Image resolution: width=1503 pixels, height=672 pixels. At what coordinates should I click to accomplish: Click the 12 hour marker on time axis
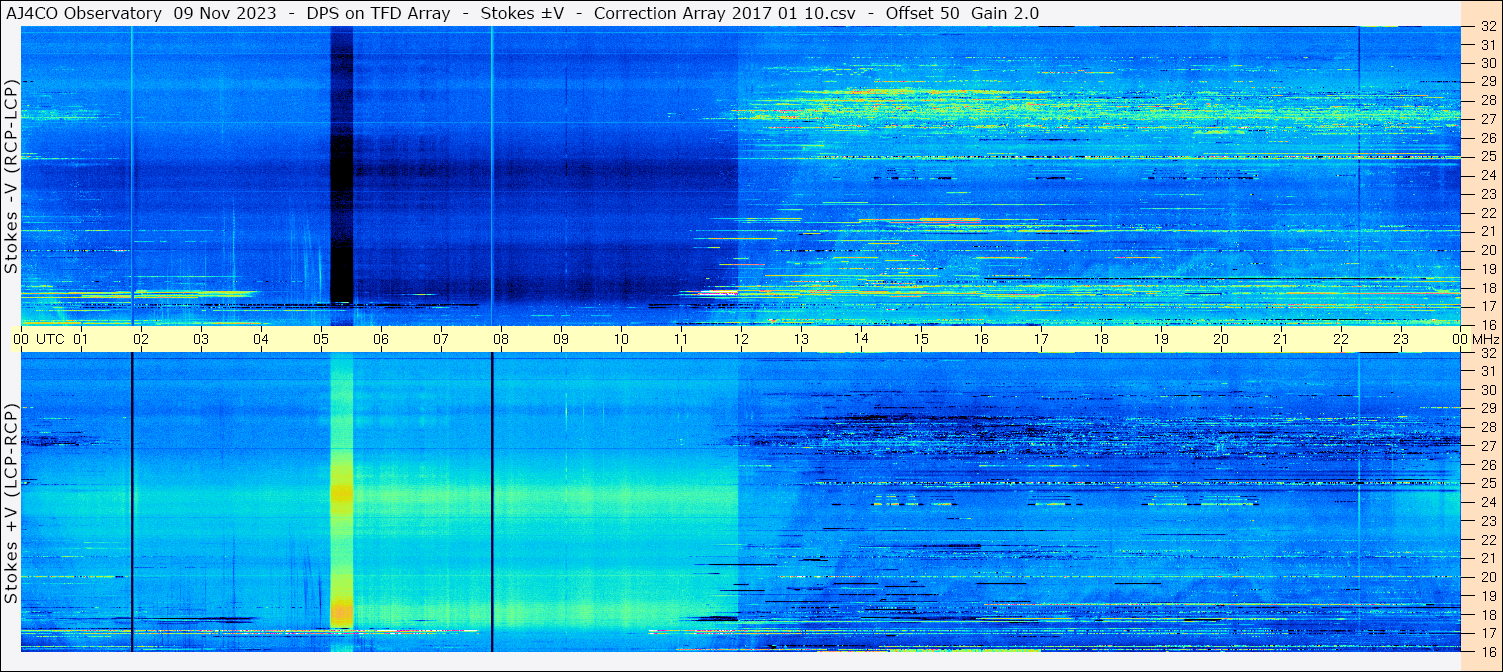tap(741, 339)
